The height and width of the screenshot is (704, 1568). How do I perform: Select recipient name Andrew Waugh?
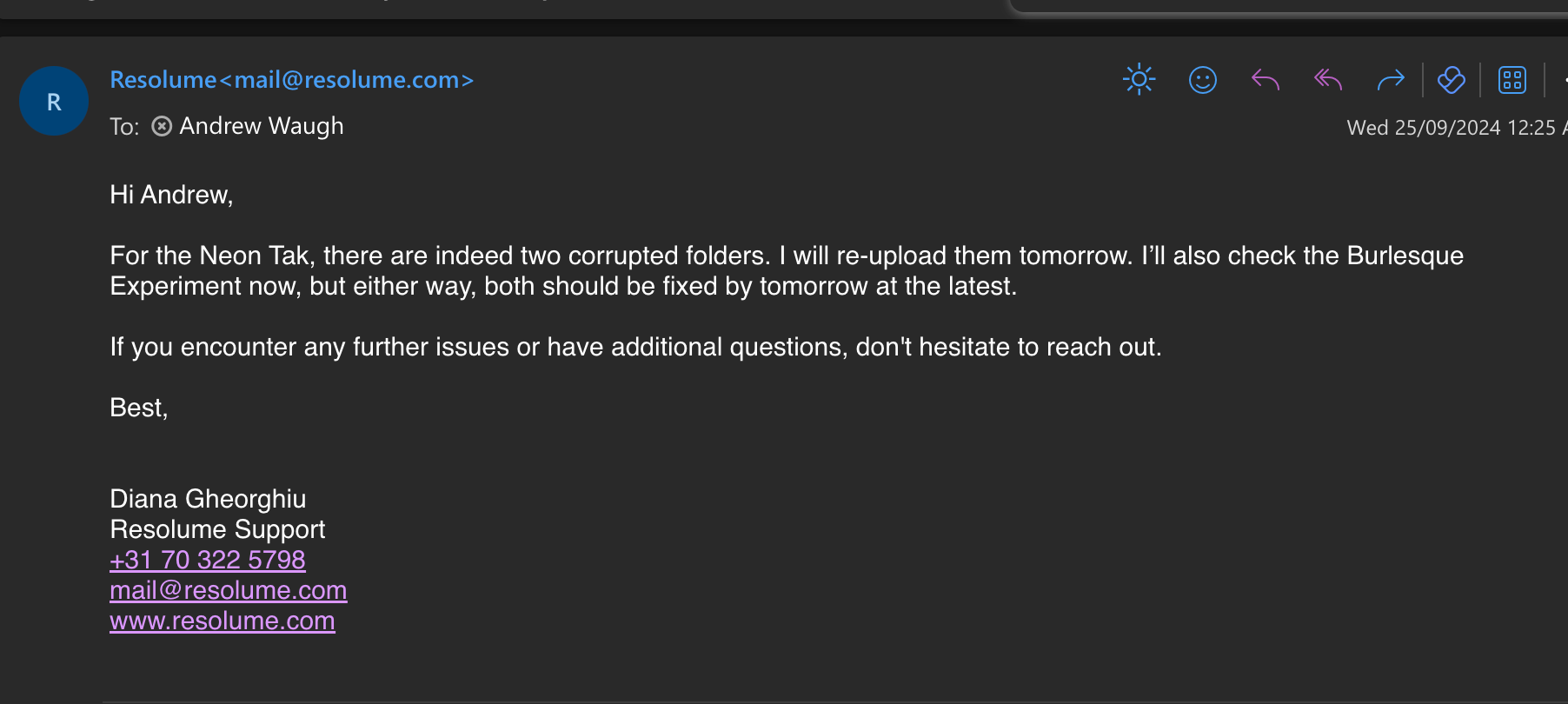coord(262,127)
